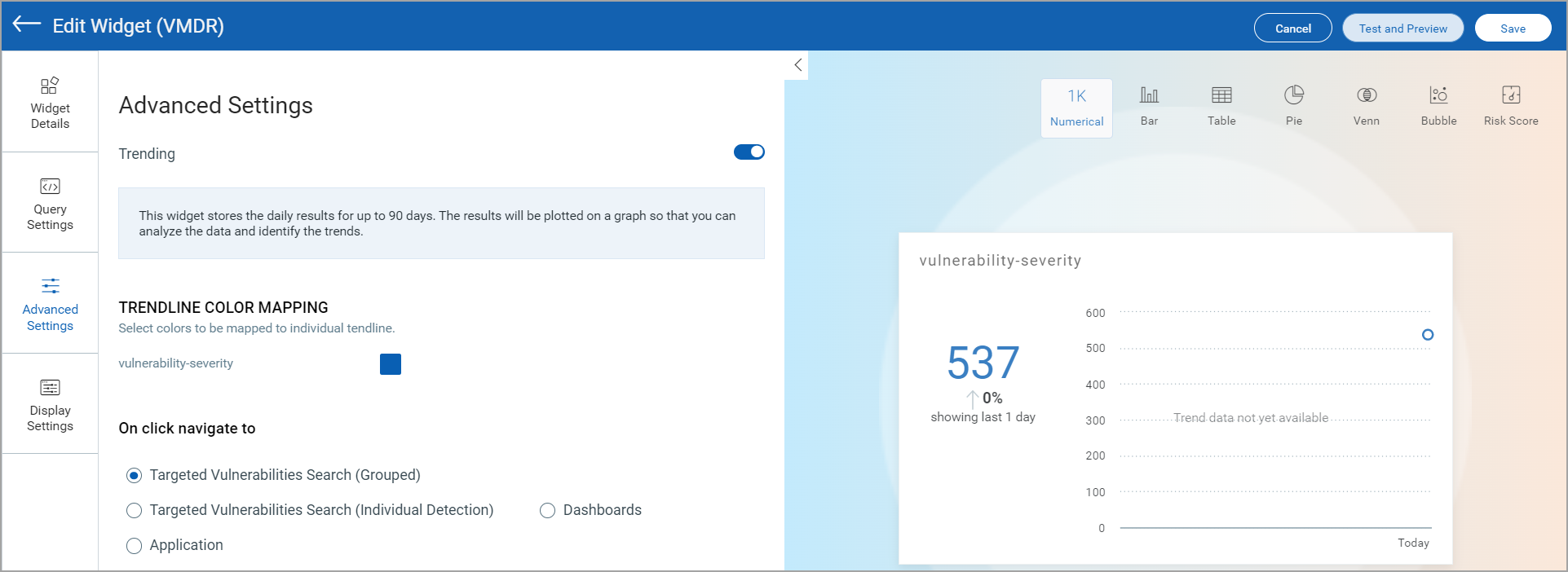The width and height of the screenshot is (1568, 572).
Task: Choose the Venn widget type
Action: pyautogui.click(x=1367, y=107)
